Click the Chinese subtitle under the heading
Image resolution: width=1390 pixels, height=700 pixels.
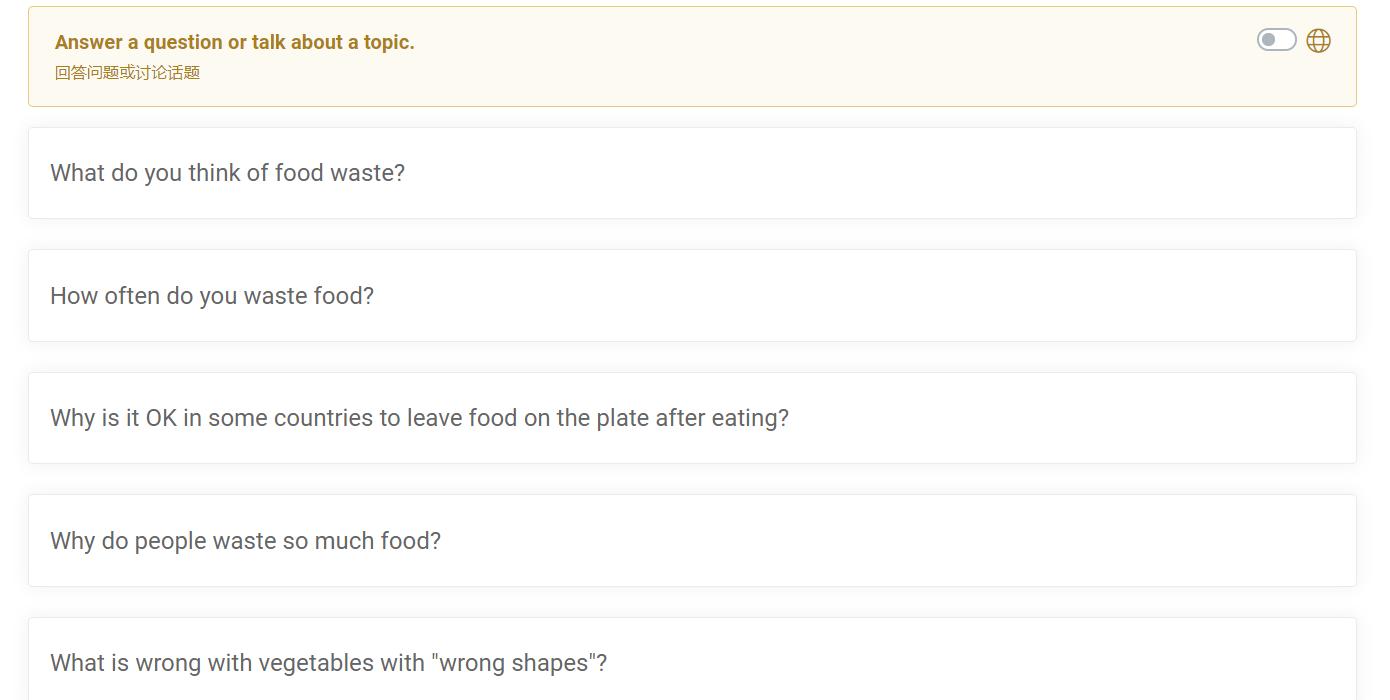point(127,72)
